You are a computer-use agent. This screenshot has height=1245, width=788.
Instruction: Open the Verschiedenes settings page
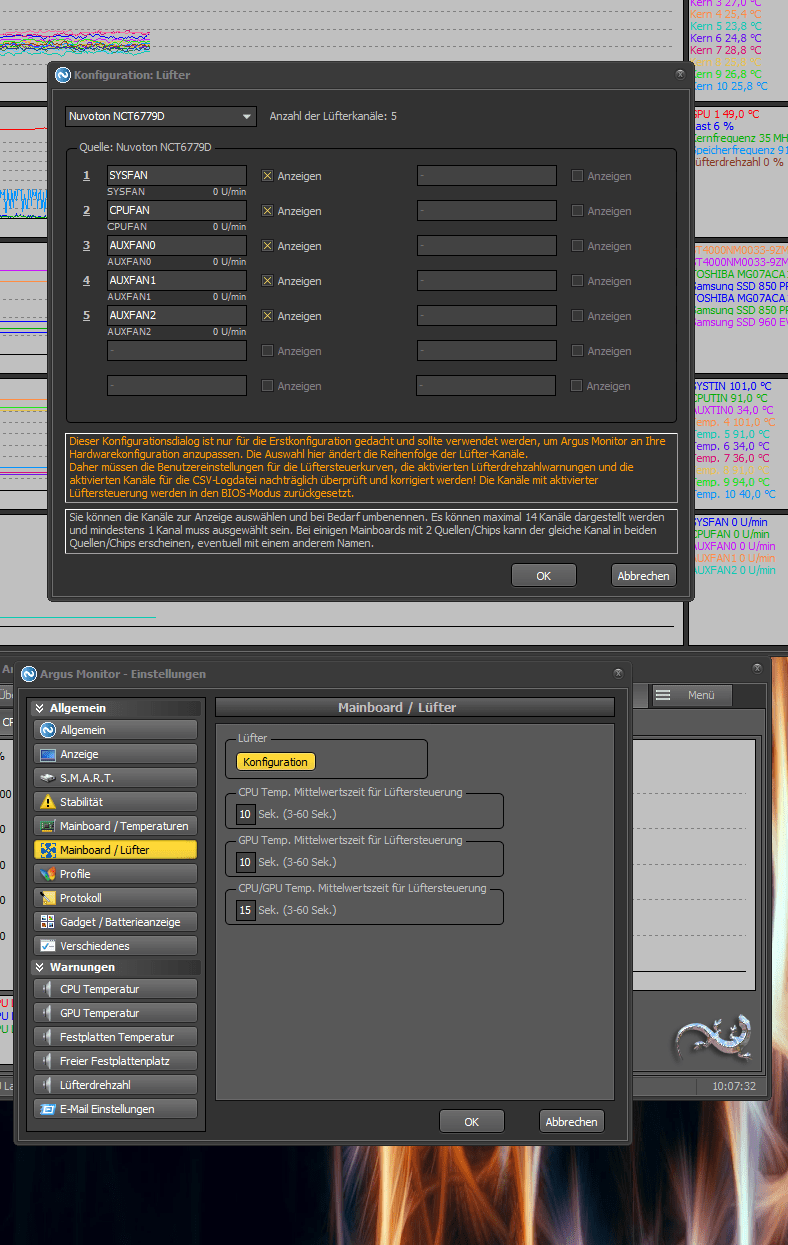click(115, 946)
